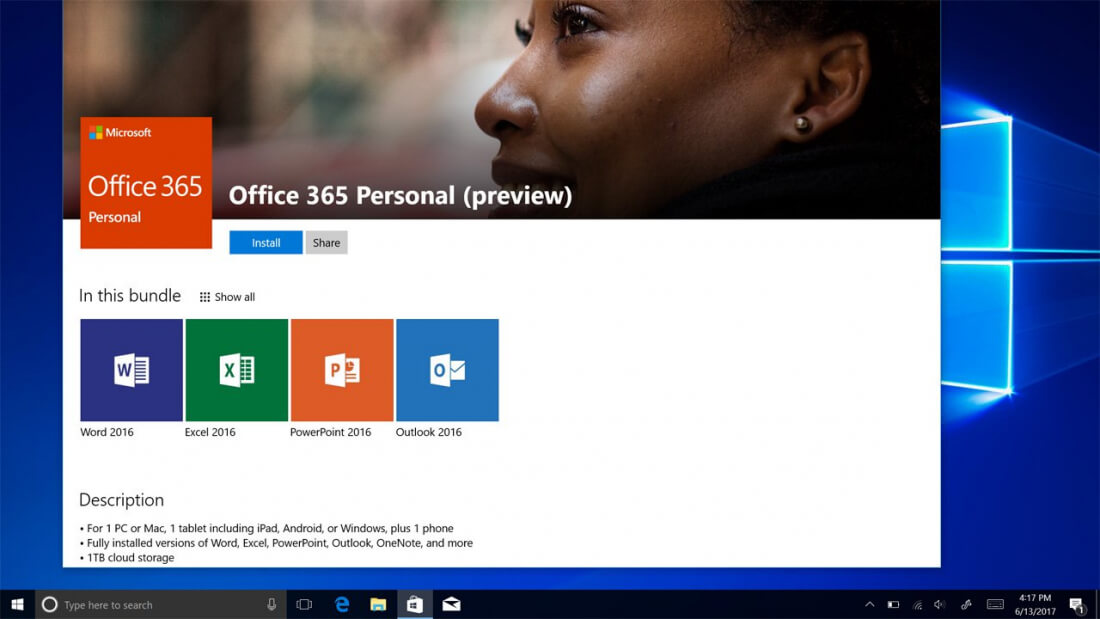Open Task View on the taskbar
Image resolution: width=1100 pixels, height=619 pixels.
pos(304,604)
